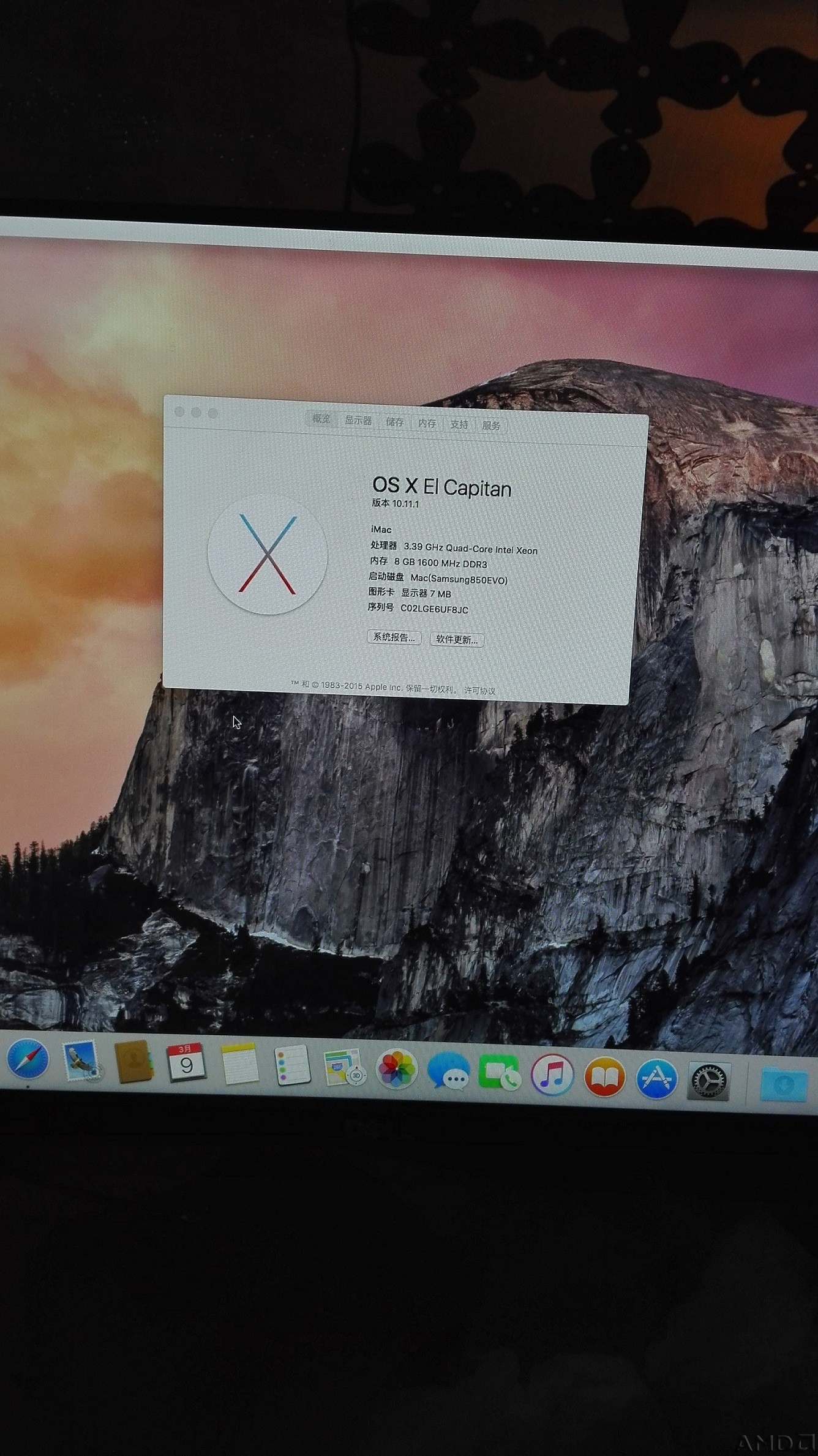Open the 许可协议 link

point(480,690)
